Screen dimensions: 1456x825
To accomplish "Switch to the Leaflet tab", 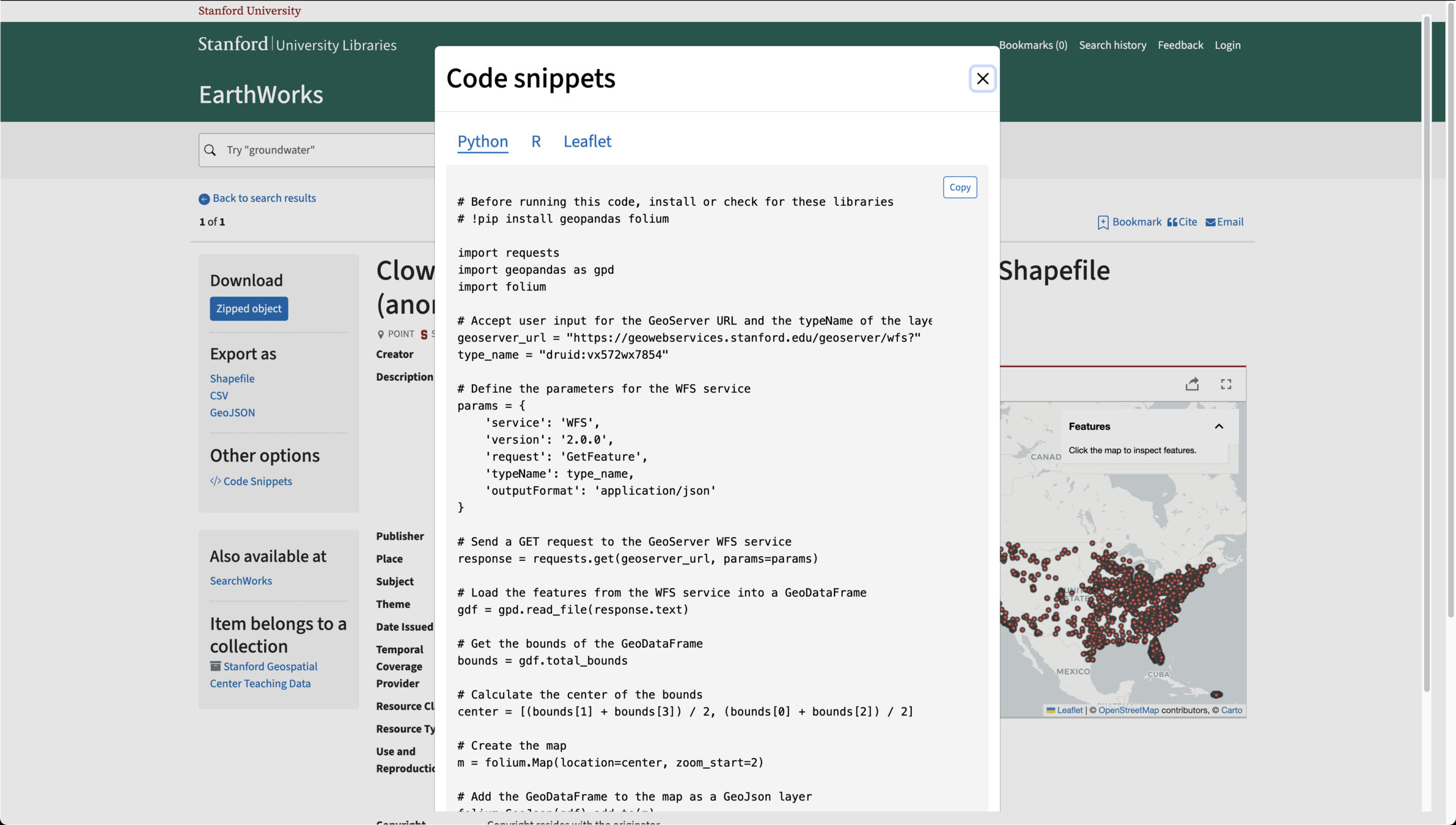I will tap(587, 141).
